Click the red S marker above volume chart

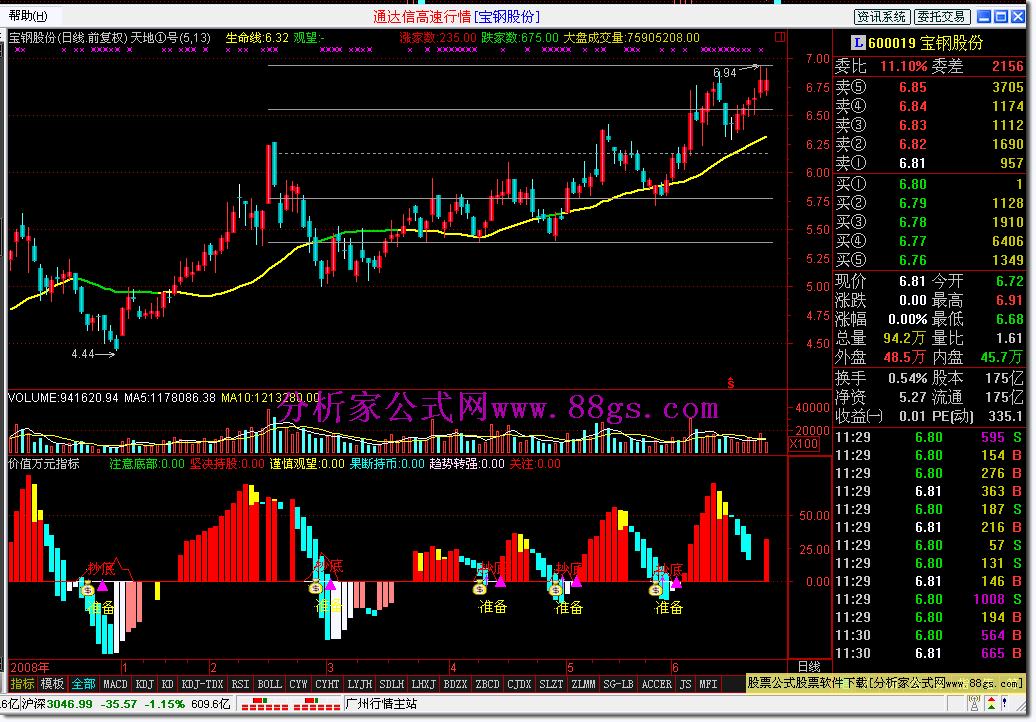tap(731, 382)
